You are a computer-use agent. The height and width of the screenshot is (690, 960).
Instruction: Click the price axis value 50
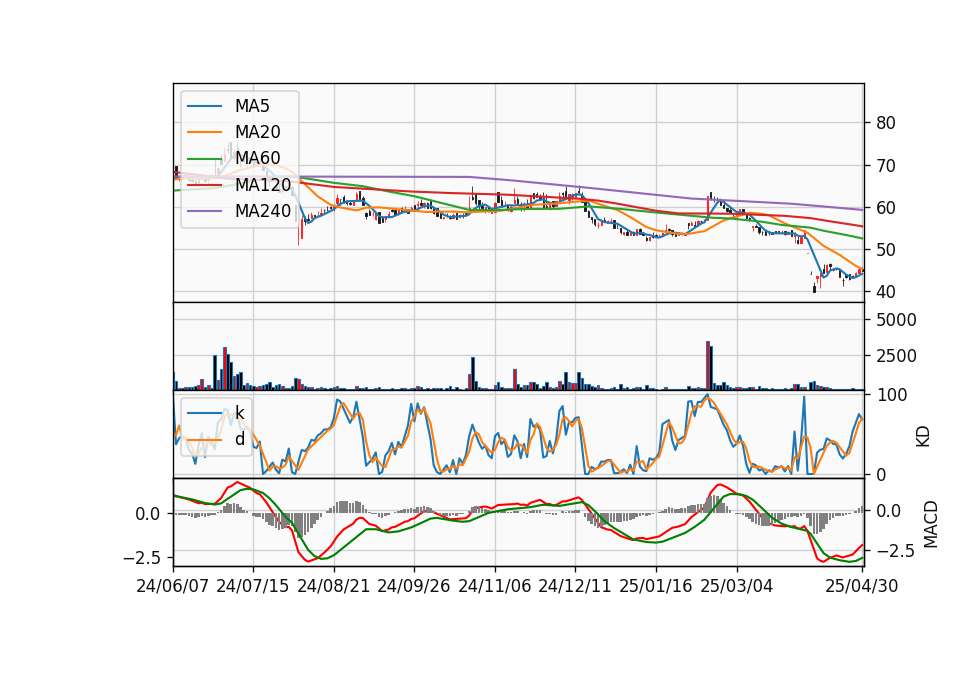[886, 250]
